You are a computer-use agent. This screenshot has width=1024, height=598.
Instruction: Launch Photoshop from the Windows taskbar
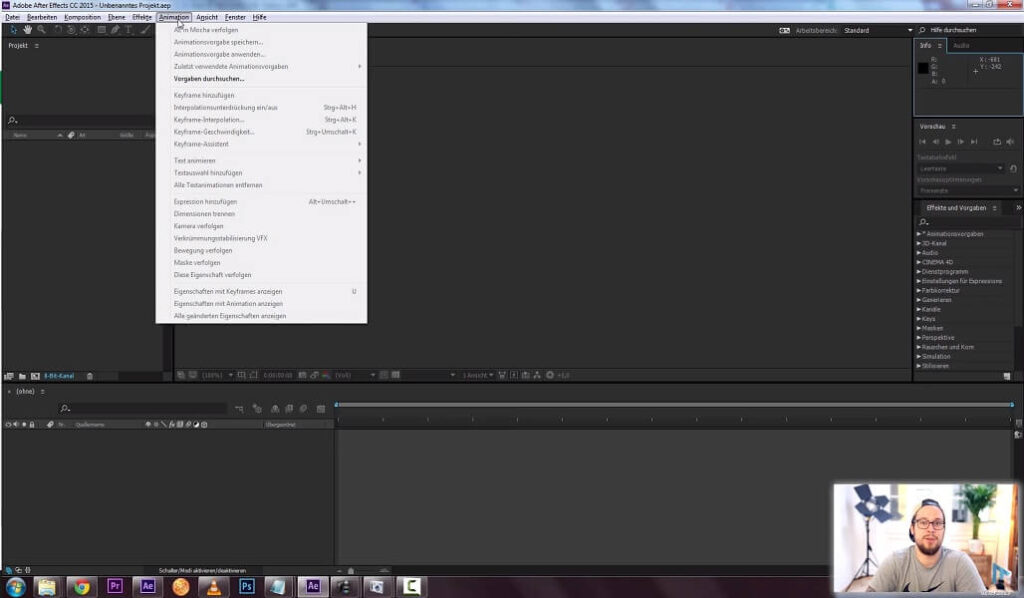tap(246, 586)
